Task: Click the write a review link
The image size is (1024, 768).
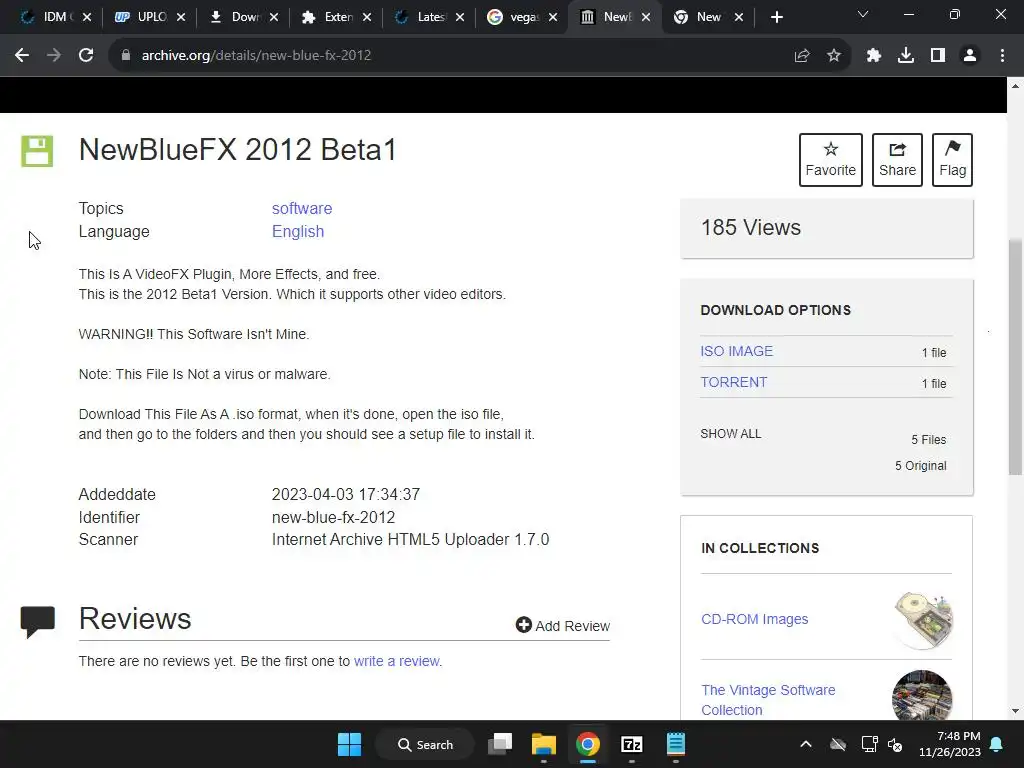Action: (396, 661)
